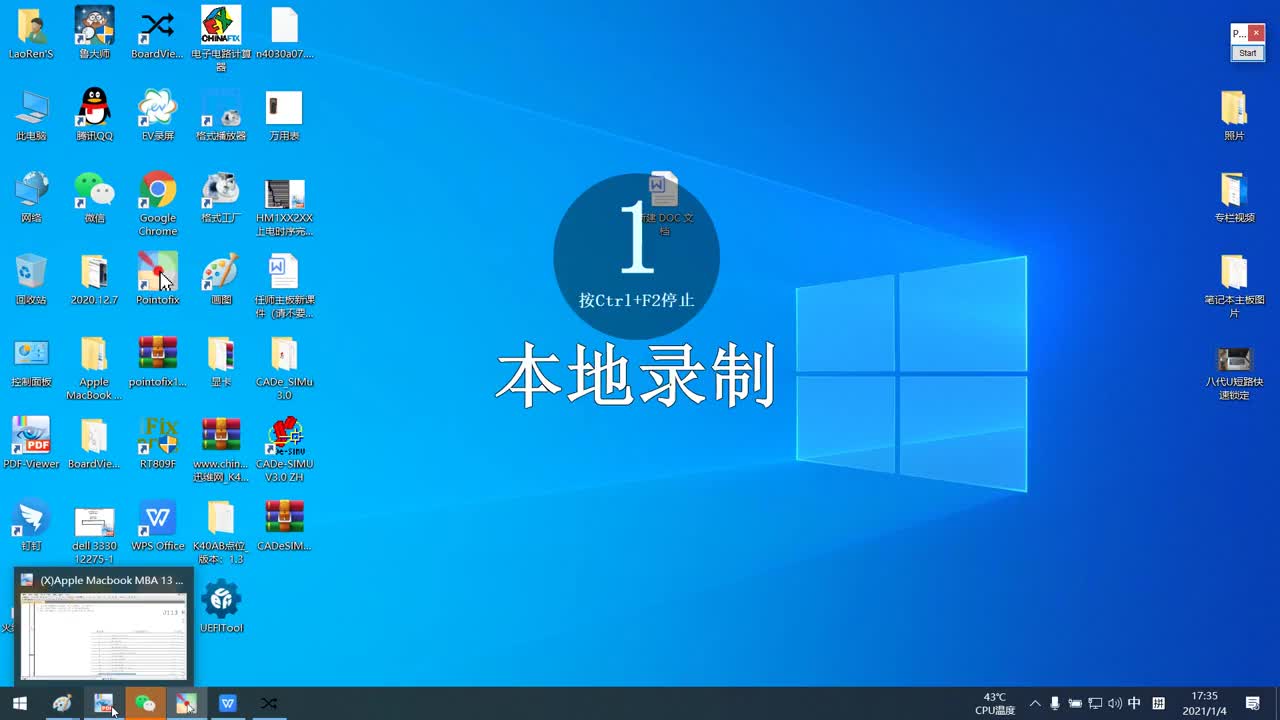
Task: Open the 笔记本主板图片 folder
Action: 1234,286
